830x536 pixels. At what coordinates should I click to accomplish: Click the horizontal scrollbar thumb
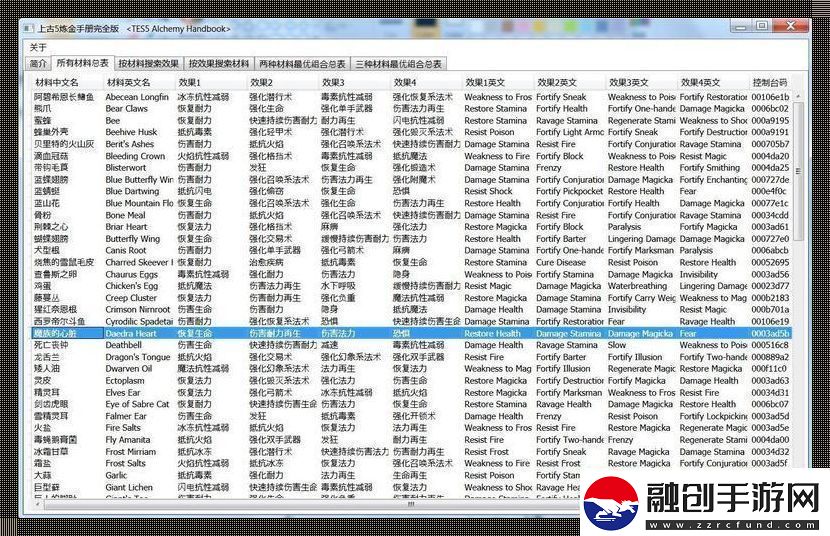click(411, 504)
